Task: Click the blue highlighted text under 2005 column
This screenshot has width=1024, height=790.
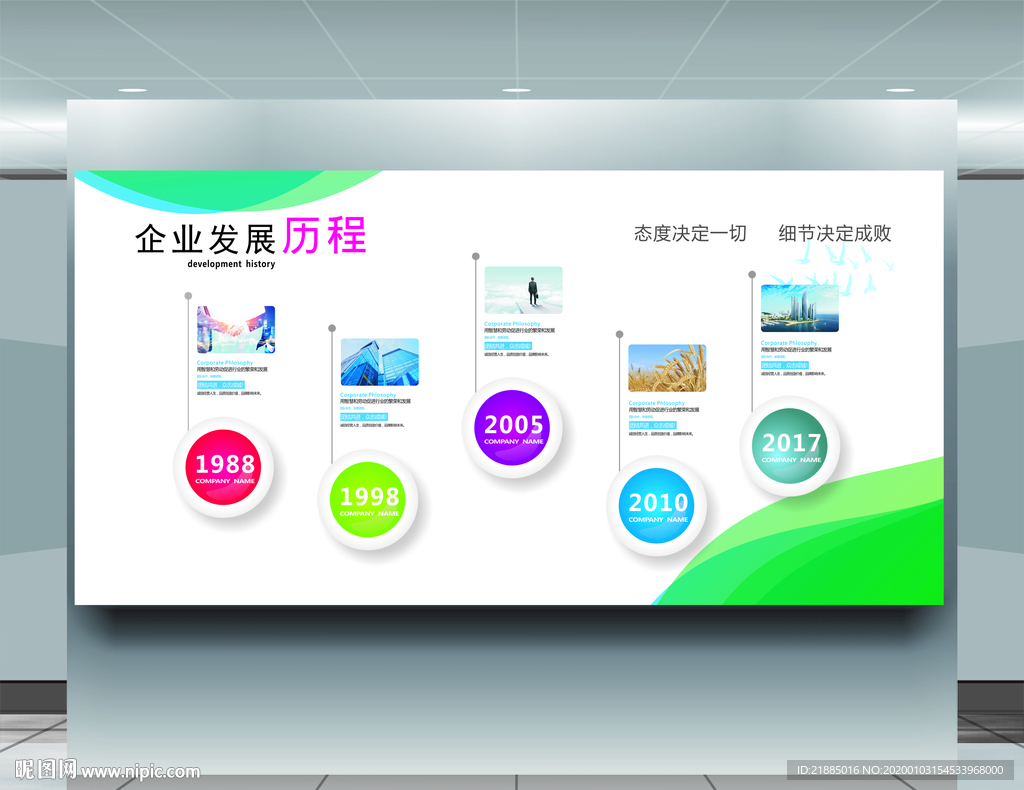Action: point(508,346)
